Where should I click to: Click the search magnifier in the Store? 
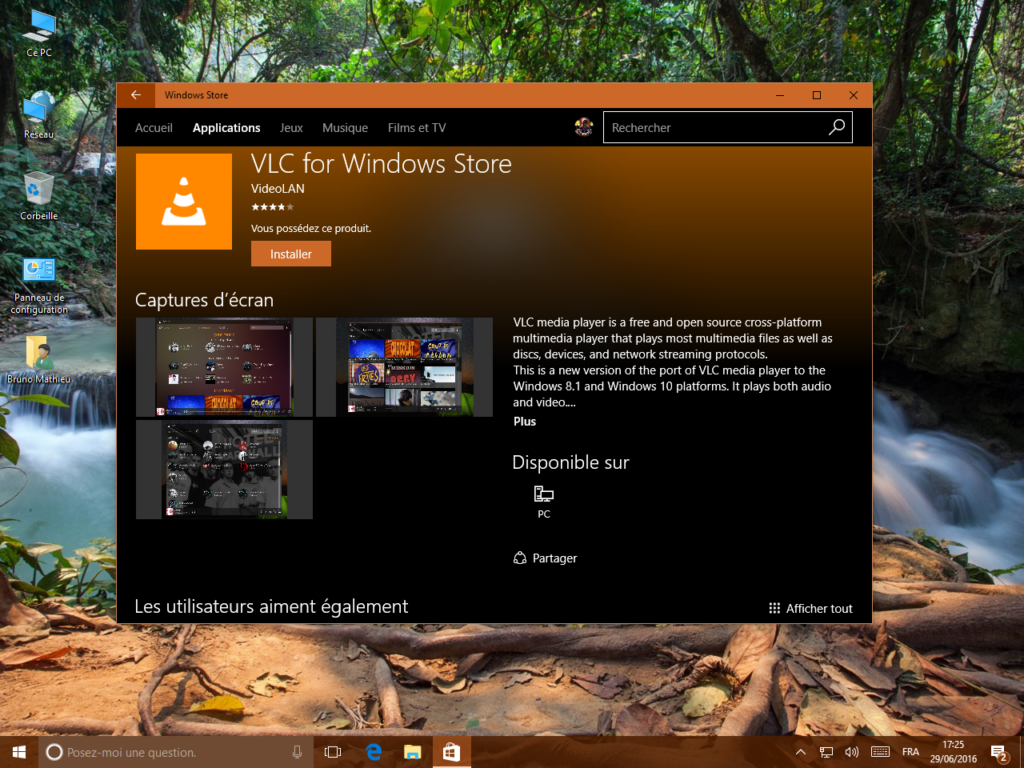click(x=837, y=127)
